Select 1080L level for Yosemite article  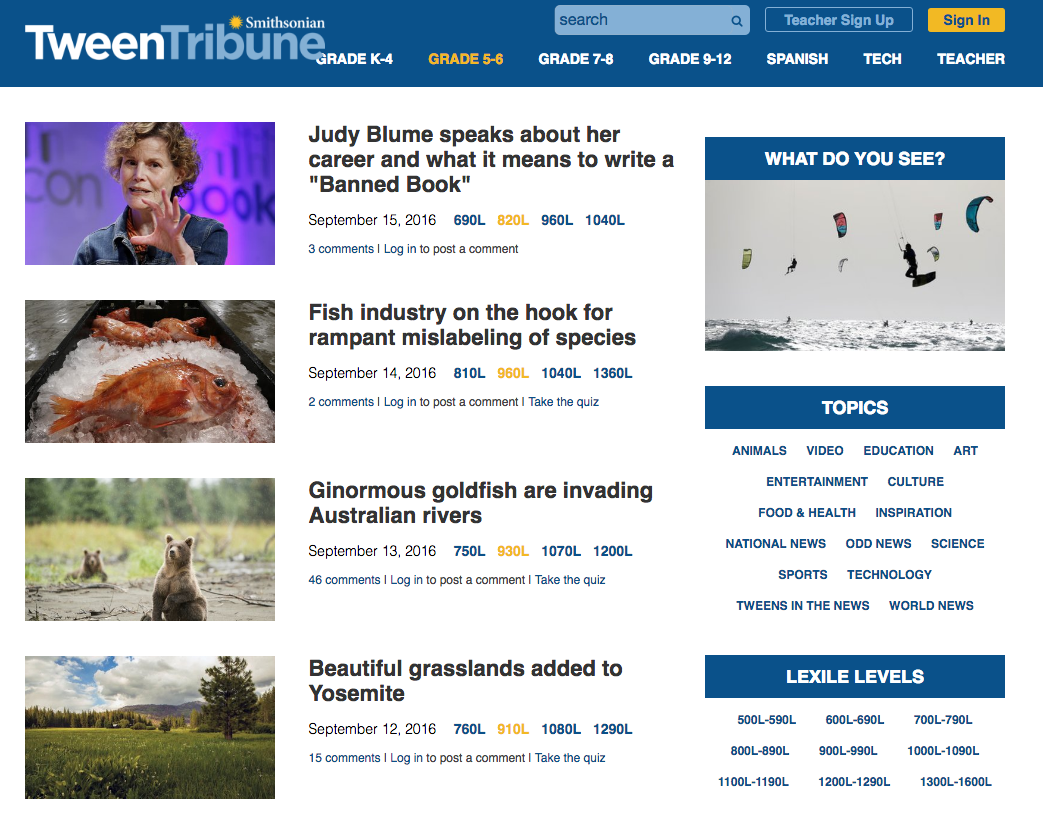561,730
